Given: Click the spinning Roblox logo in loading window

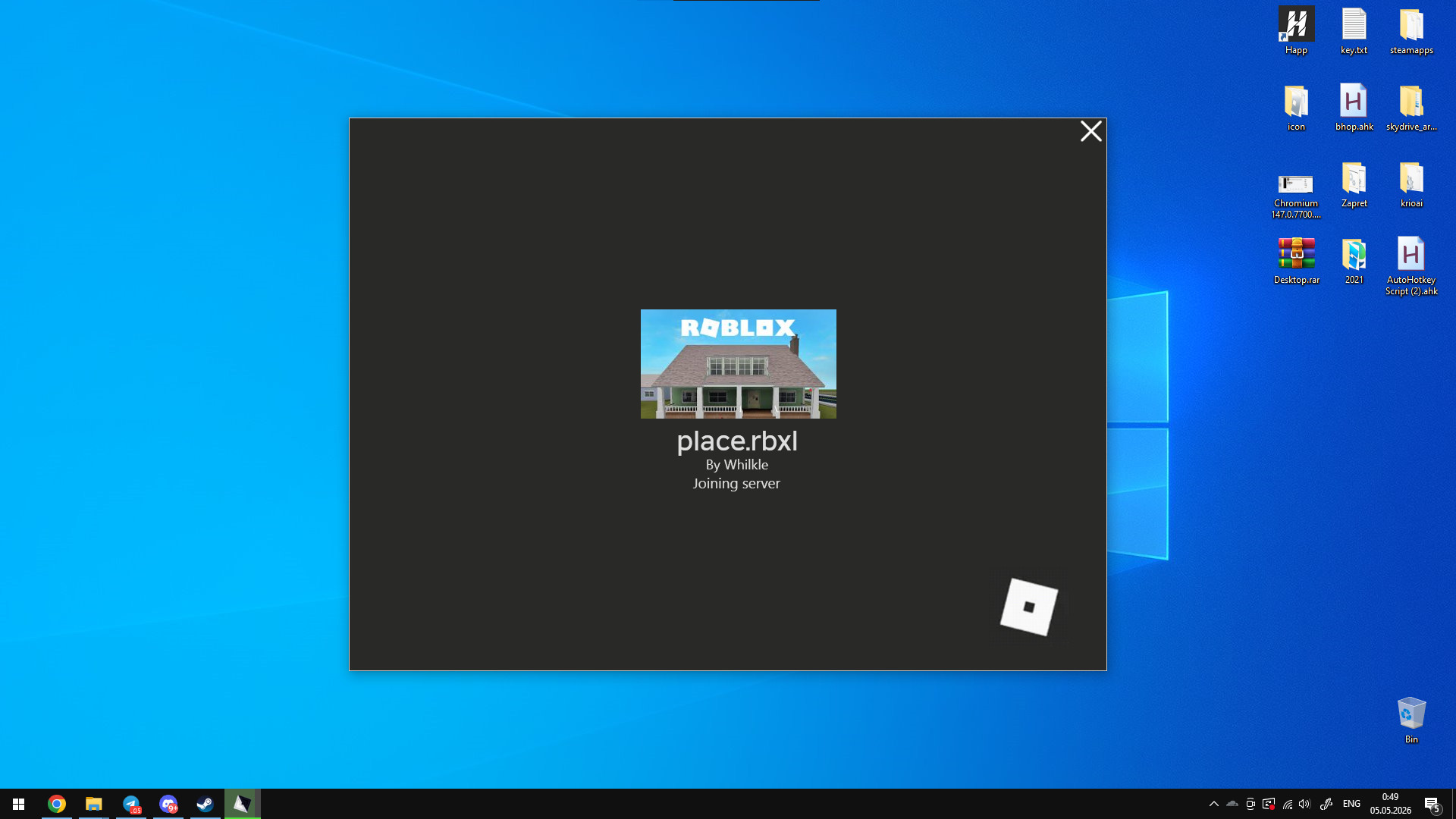Looking at the screenshot, I should [x=1028, y=607].
